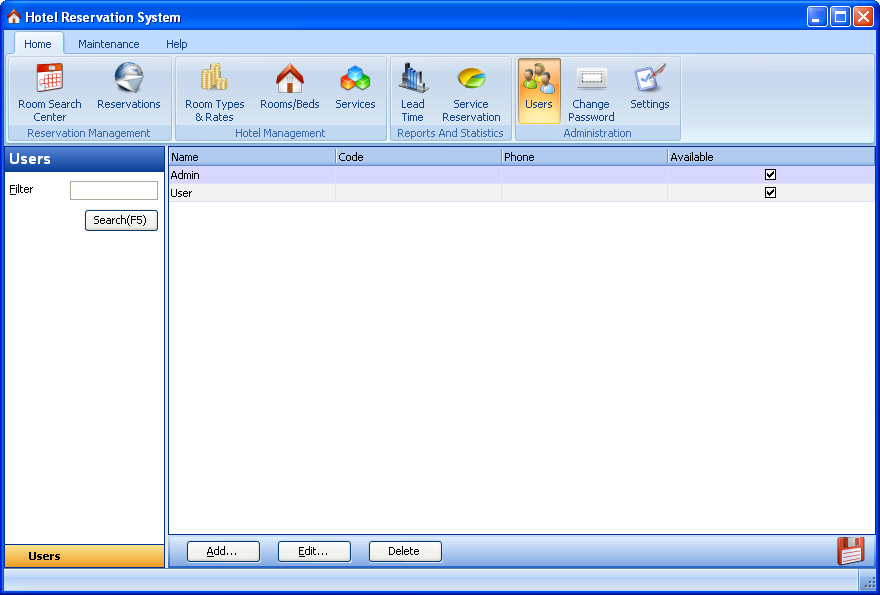Toggle the Available checkbox for User
The height and width of the screenshot is (595, 880).
(x=770, y=193)
